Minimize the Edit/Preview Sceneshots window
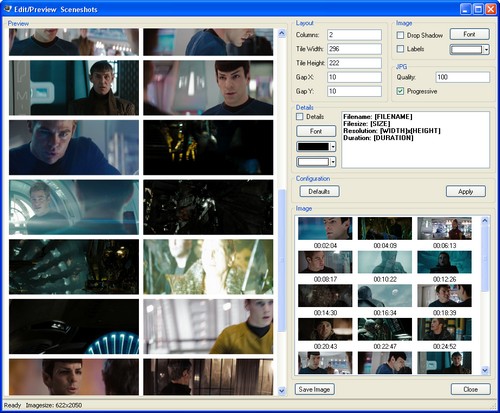Image resolution: width=500 pixels, height=413 pixels. click(466, 9)
